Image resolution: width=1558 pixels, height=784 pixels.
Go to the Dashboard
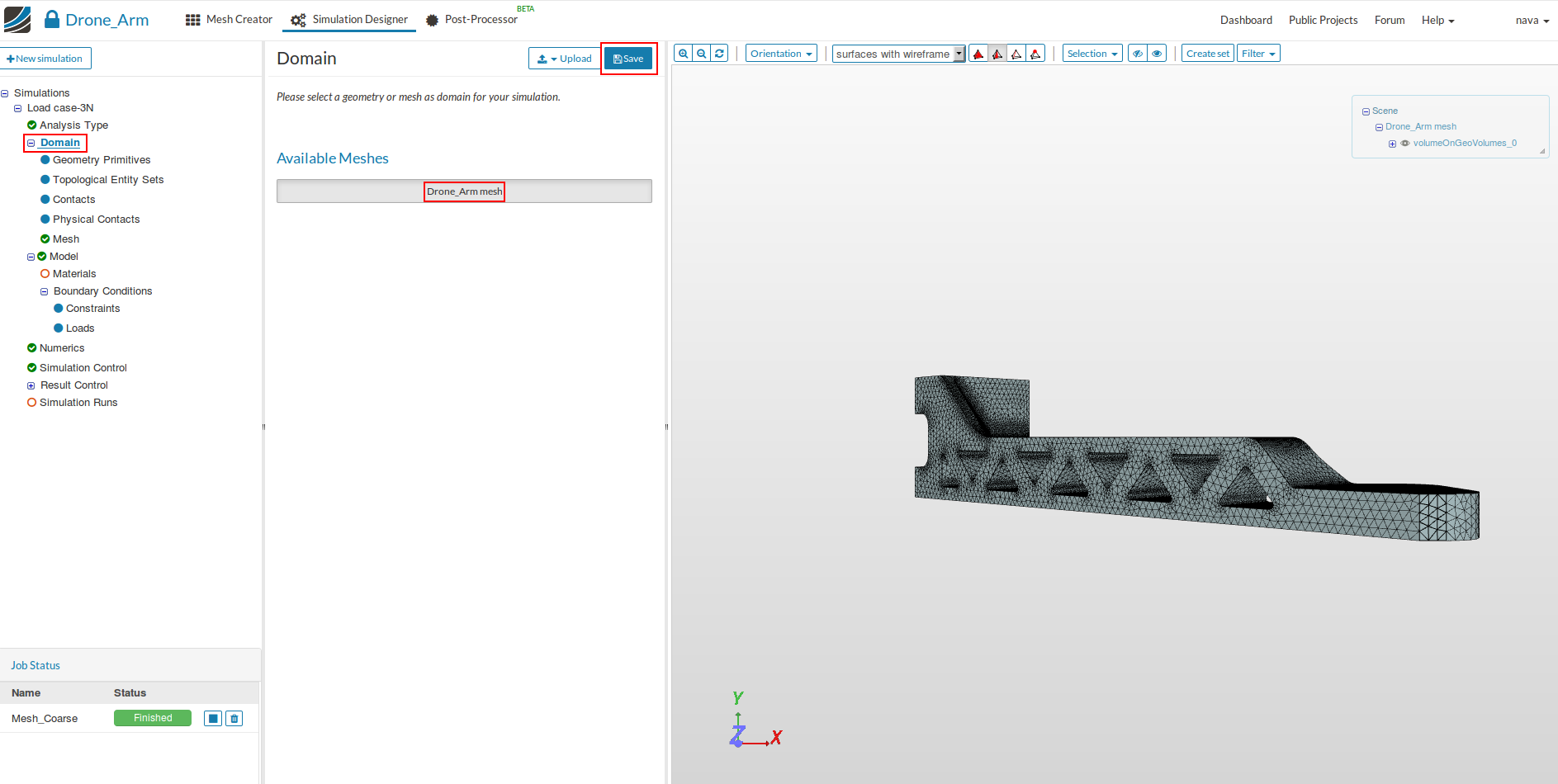[1246, 21]
